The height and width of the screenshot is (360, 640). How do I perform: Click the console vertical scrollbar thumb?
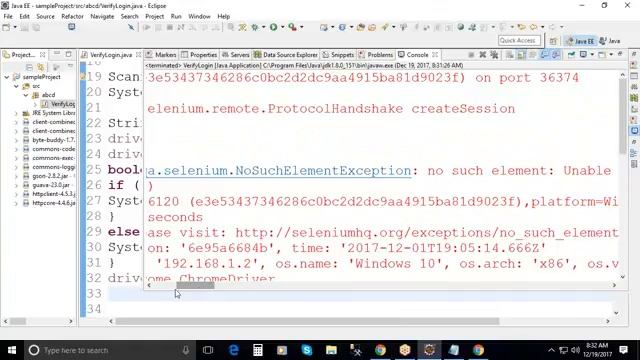pos(622,116)
